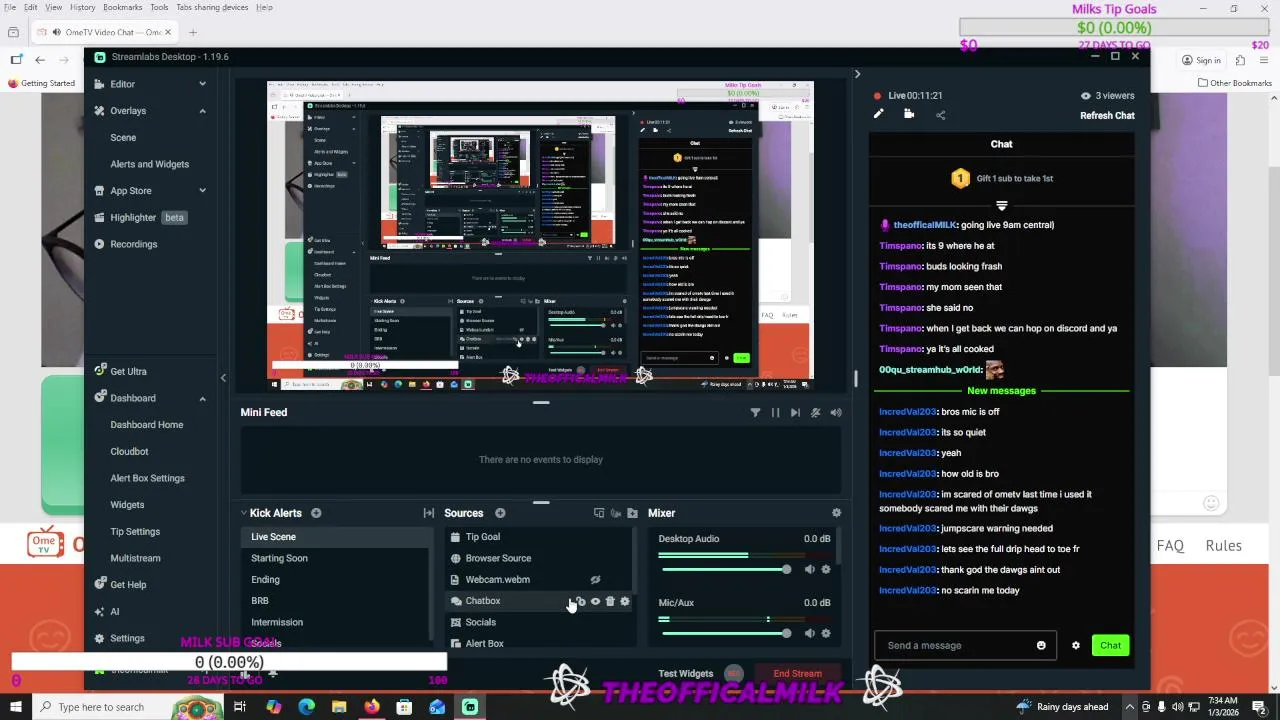Open chat settings gear icon
This screenshot has width=1280, height=720.
point(1076,645)
